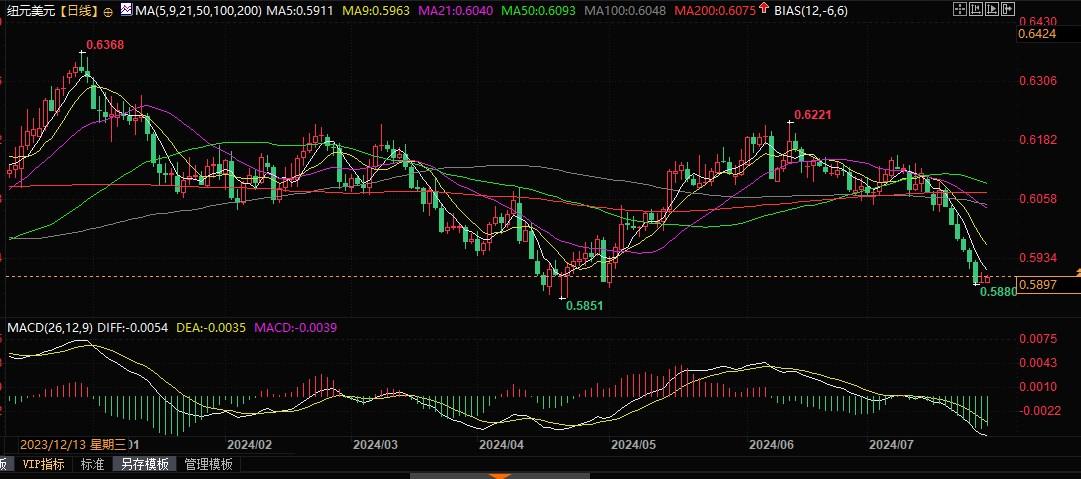Click the chart playback icon in the top toolbar

coord(992,9)
